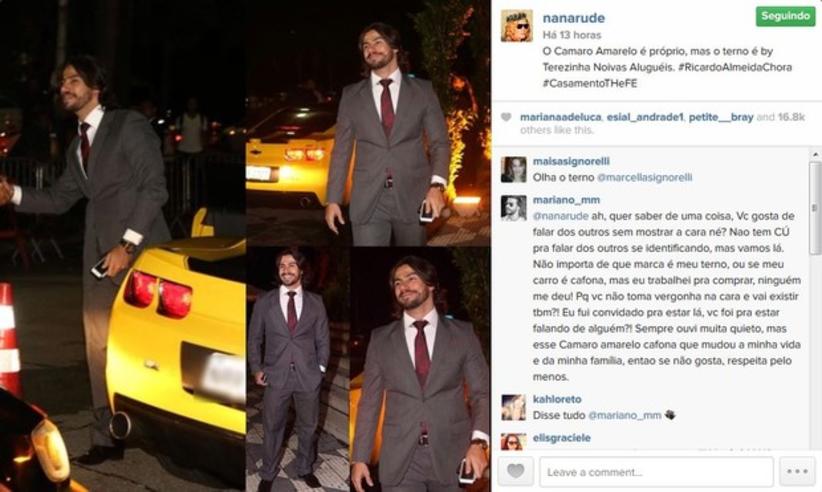Click the top-right photo of man in suit
Viewport: 822px width, 492px height.
point(368,123)
